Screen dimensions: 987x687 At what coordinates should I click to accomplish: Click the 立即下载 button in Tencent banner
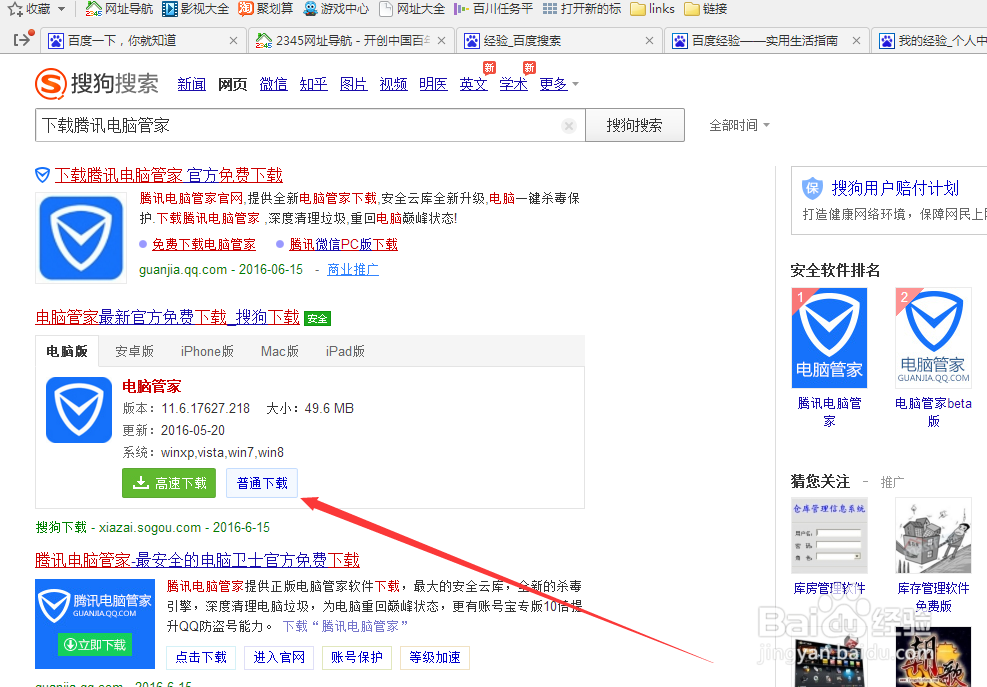95,645
